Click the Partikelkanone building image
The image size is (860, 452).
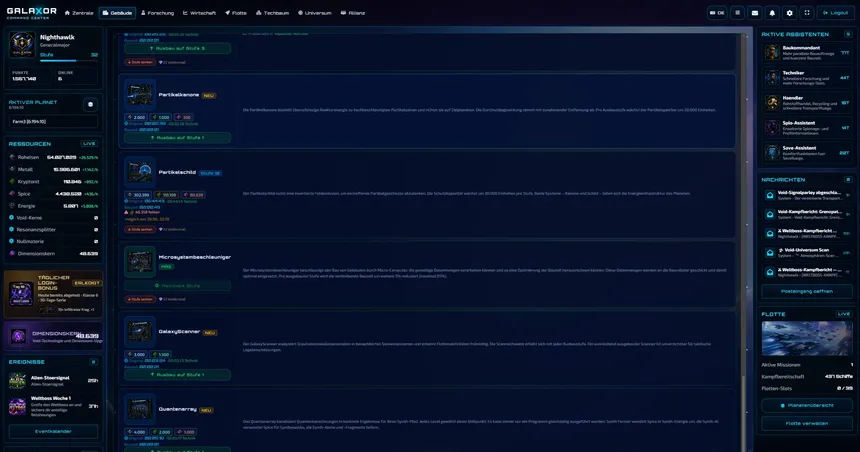tap(140, 94)
